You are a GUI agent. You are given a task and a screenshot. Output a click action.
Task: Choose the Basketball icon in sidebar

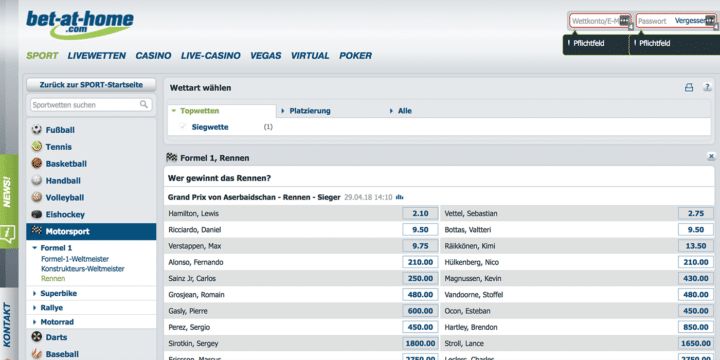click(x=37, y=163)
